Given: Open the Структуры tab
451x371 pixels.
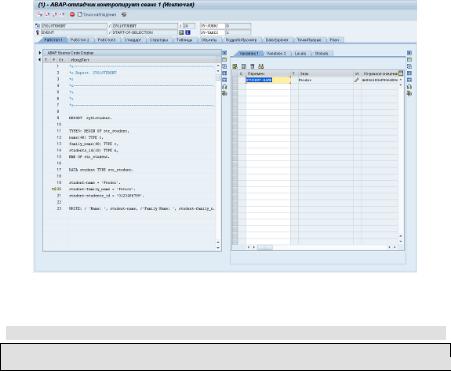Looking at the screenshot, I should pyautogui.click(x=159, y=40).
